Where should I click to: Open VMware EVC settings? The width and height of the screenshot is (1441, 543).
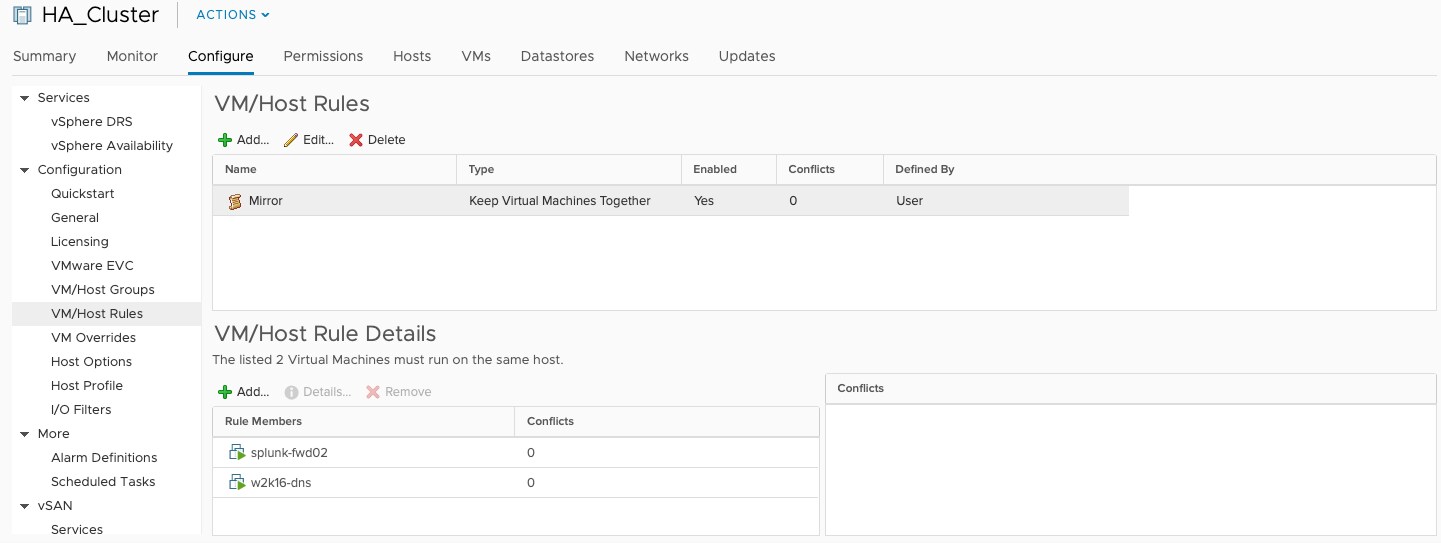point(92,266)
